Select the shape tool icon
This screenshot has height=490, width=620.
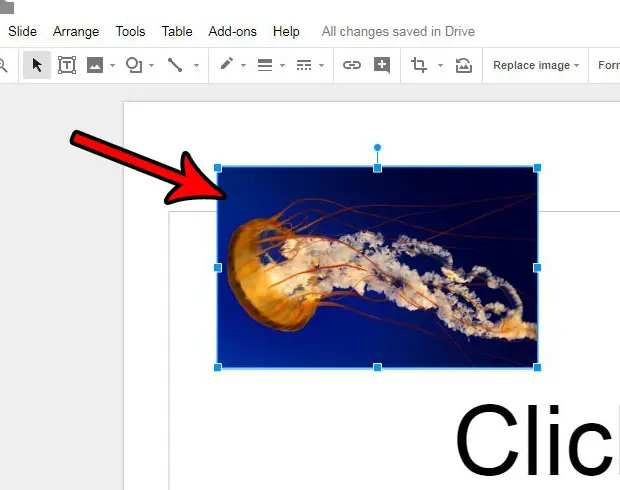134,65
